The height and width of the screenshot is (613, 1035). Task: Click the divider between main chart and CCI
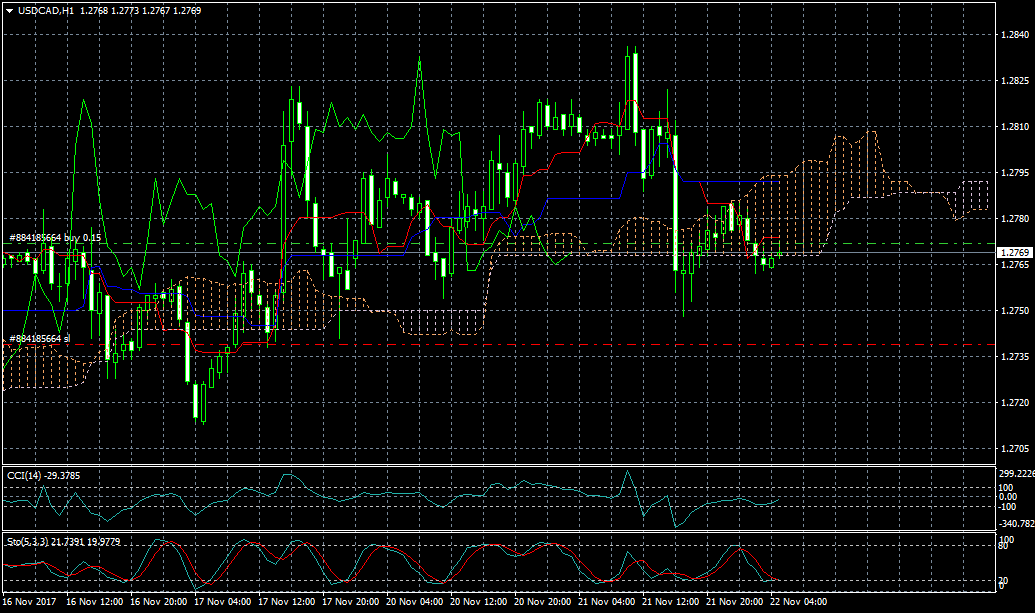pos(500,465)
